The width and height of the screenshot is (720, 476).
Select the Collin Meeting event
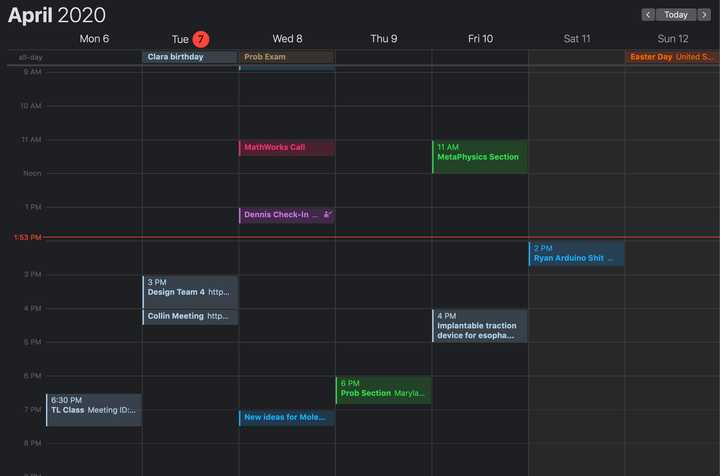(x=190, y=316)
